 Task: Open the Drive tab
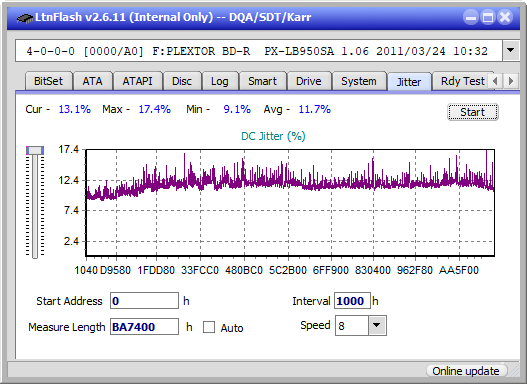309,81
